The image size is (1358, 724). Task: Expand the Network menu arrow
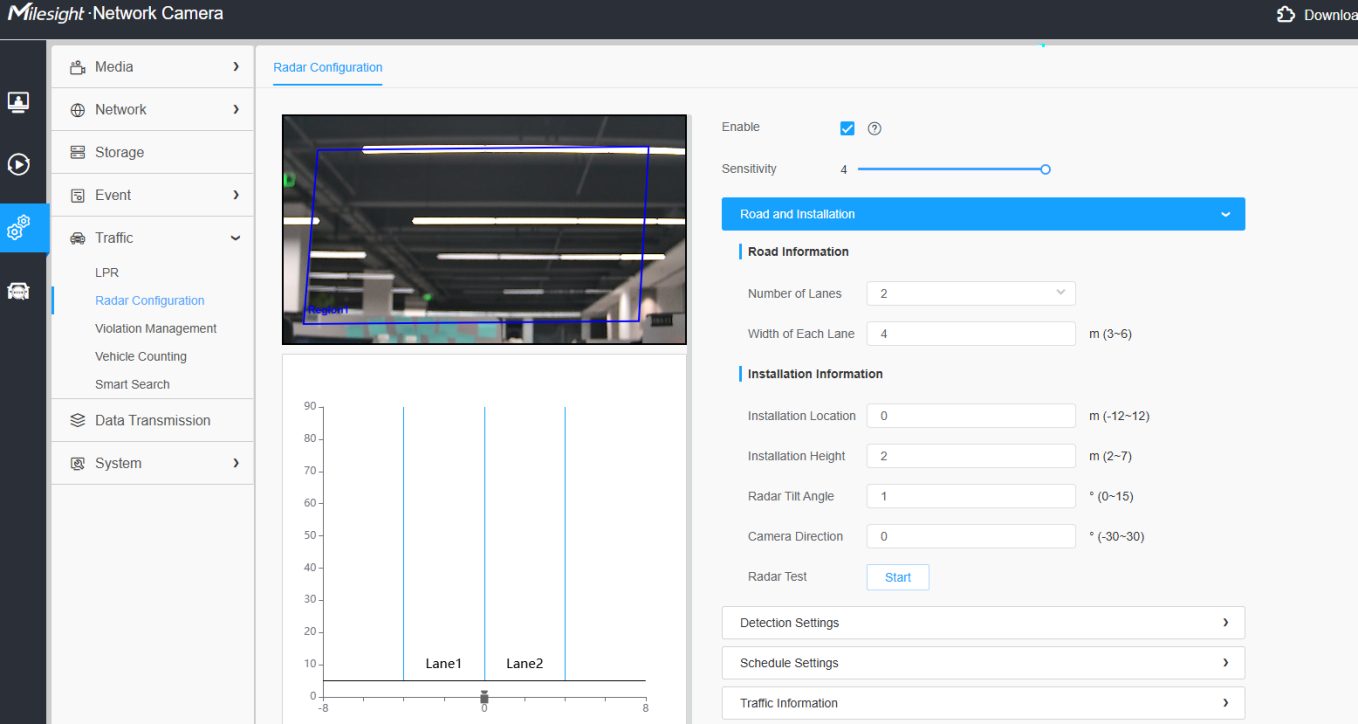[x=236, y=109]
